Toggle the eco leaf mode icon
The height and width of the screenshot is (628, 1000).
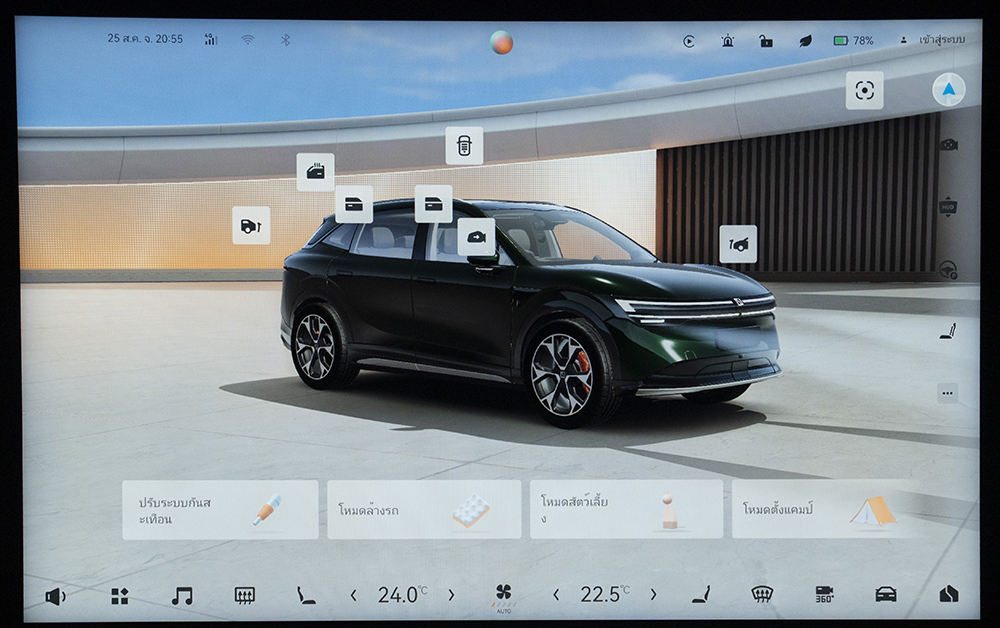tap(805, 41)
